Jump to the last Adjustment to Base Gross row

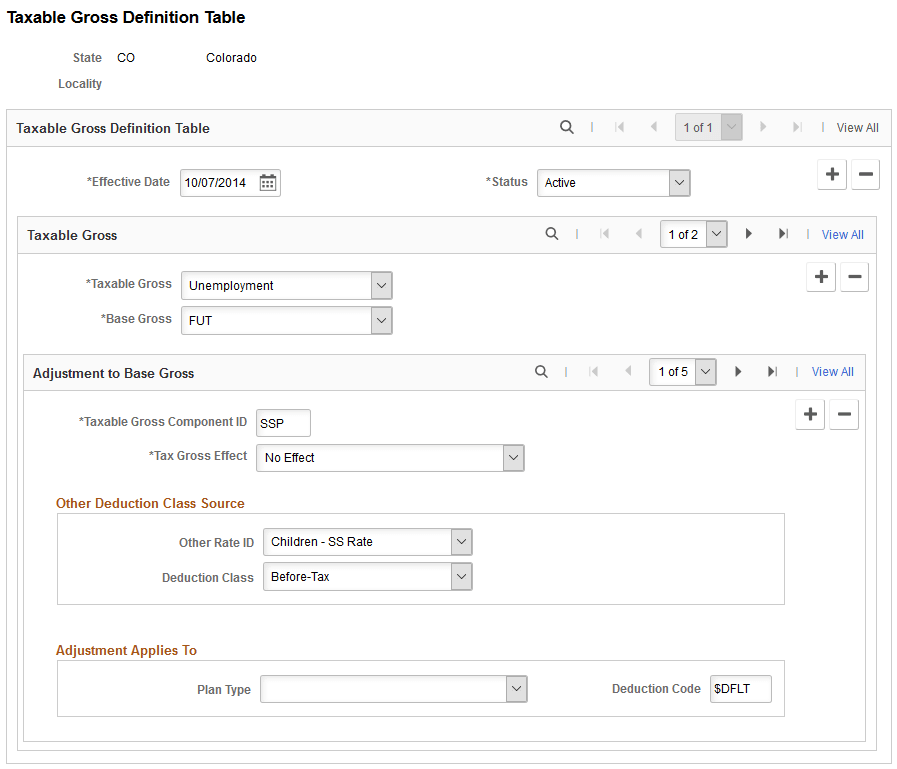tap(772, 371)
